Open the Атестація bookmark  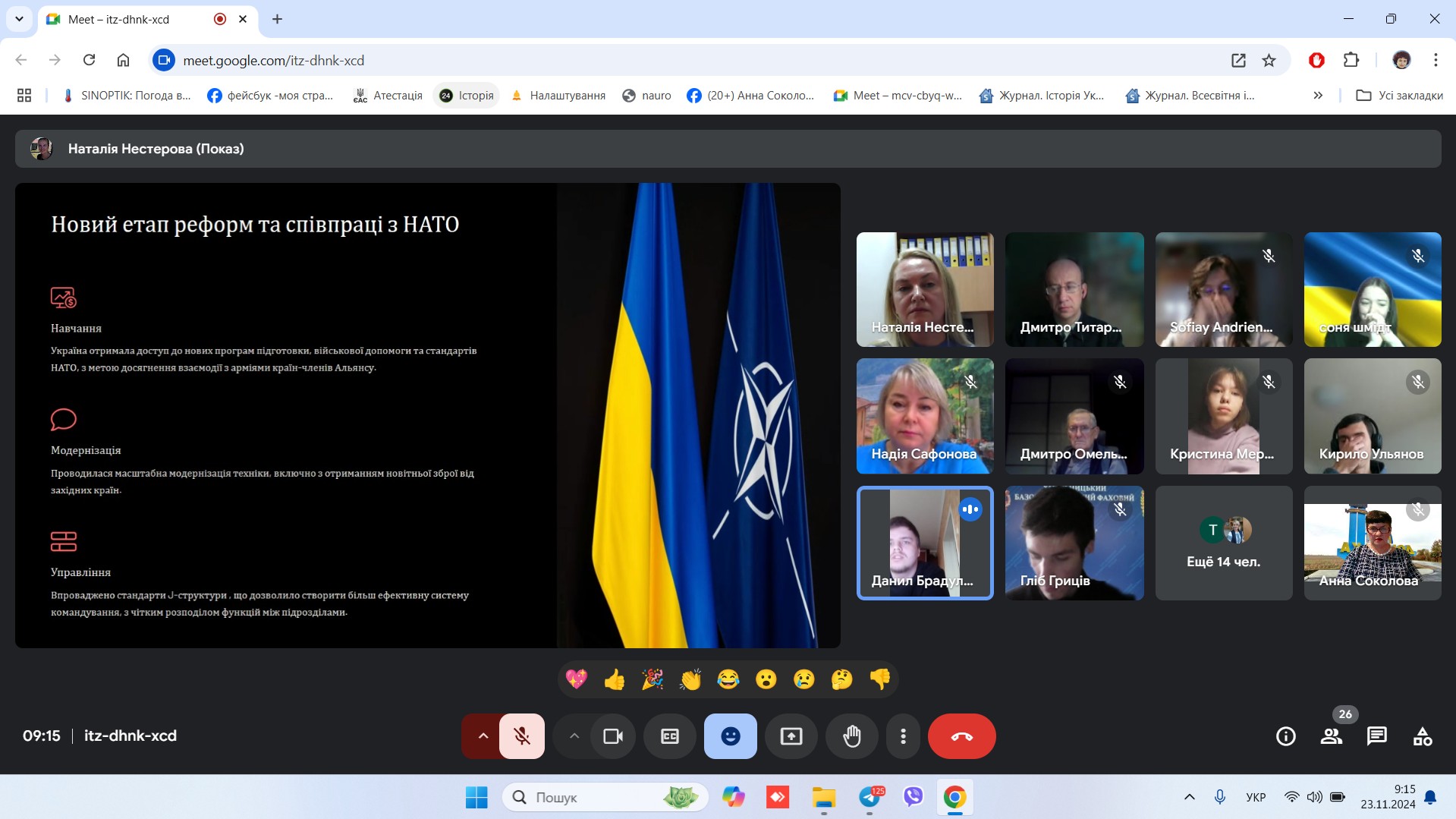388,95
